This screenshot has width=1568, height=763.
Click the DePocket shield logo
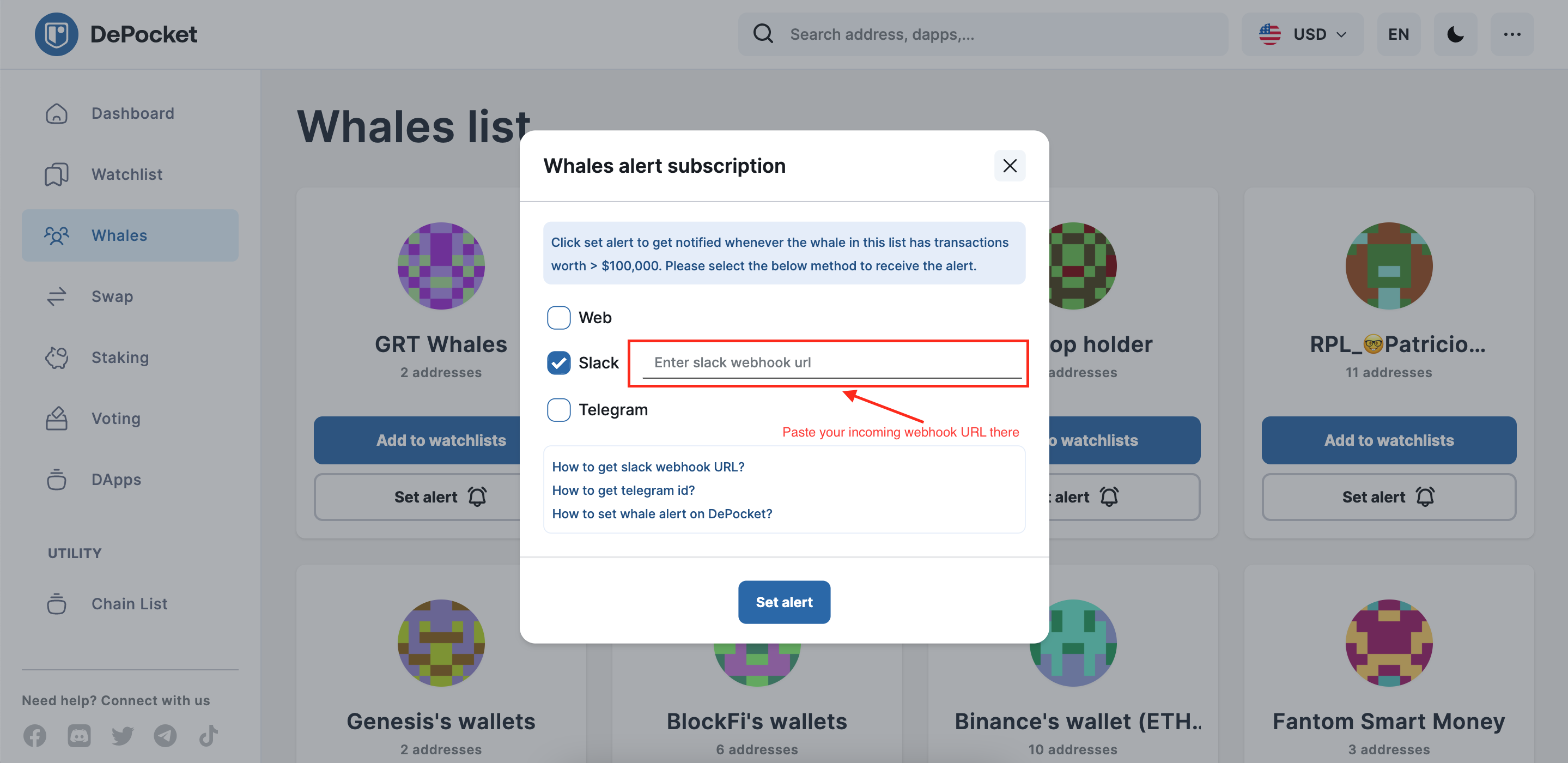coord(56,34)
